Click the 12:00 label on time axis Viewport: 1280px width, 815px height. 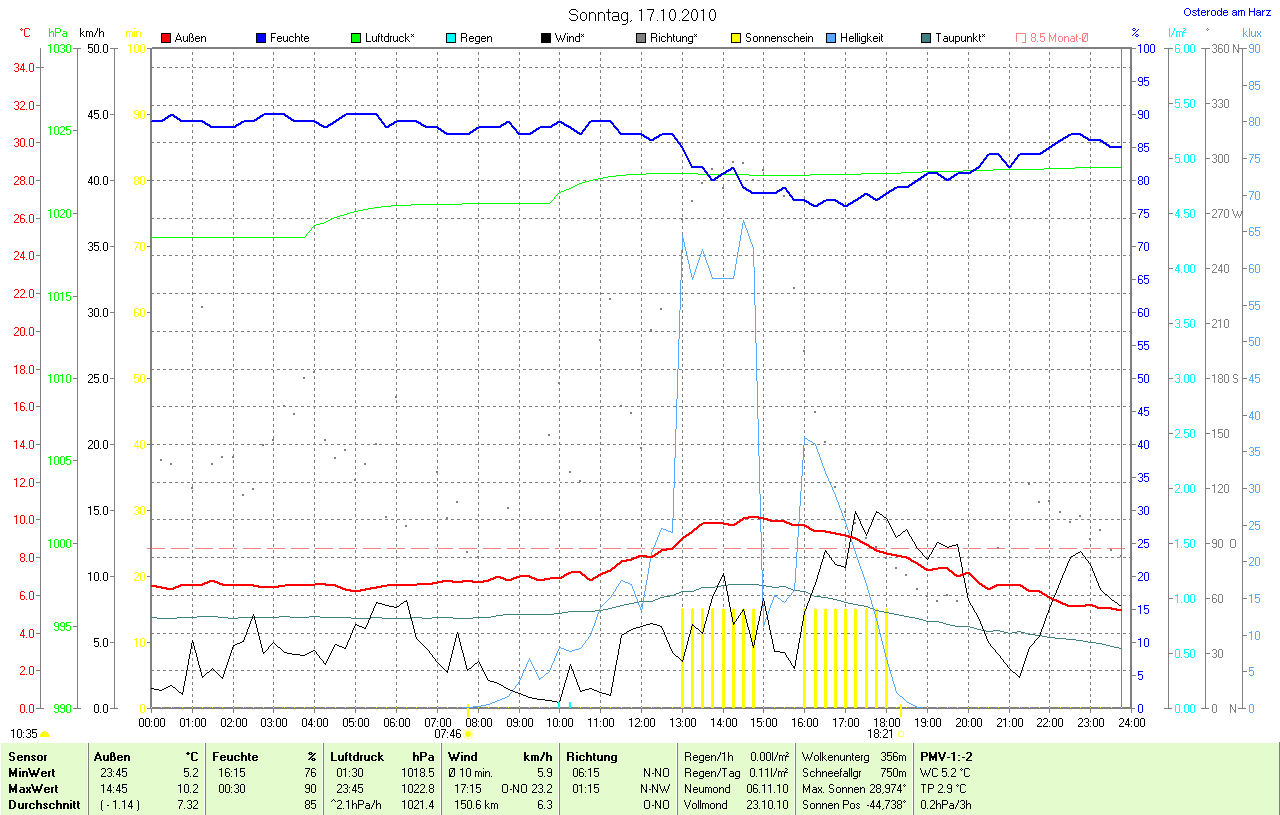[x=641, y=722]
